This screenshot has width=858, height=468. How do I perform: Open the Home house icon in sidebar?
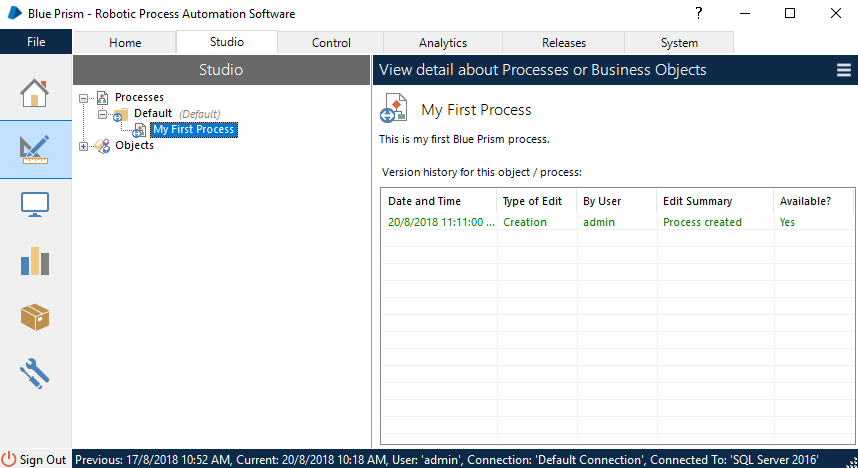pyautogui.click(x=35, y=92)
